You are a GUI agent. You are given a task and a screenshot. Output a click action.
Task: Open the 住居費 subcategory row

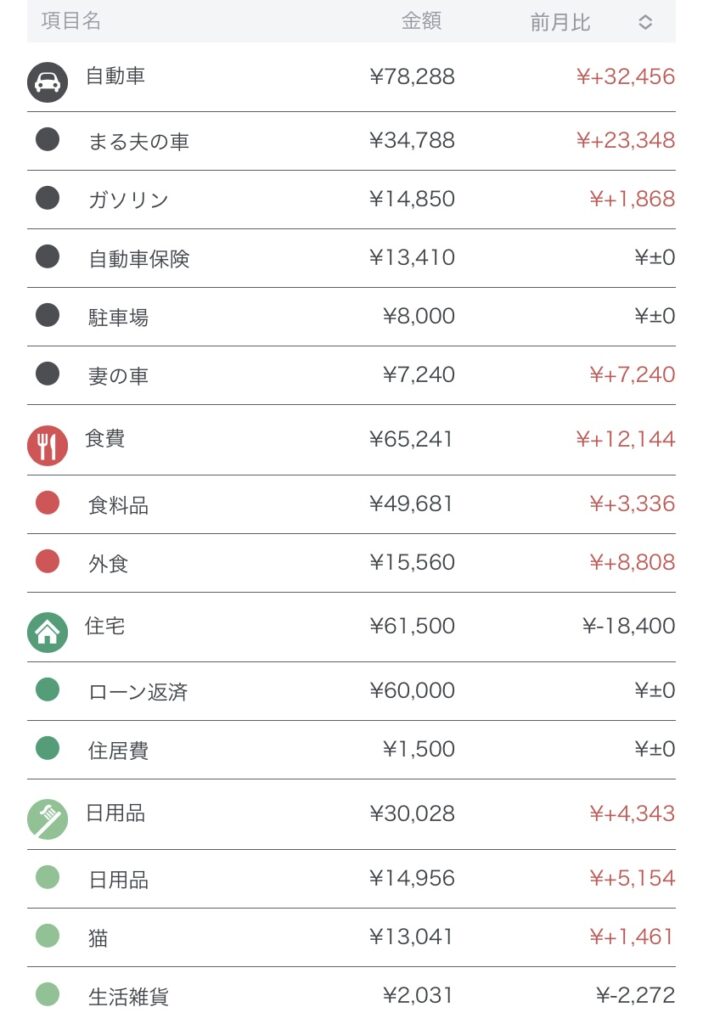[x=118, y=751]
